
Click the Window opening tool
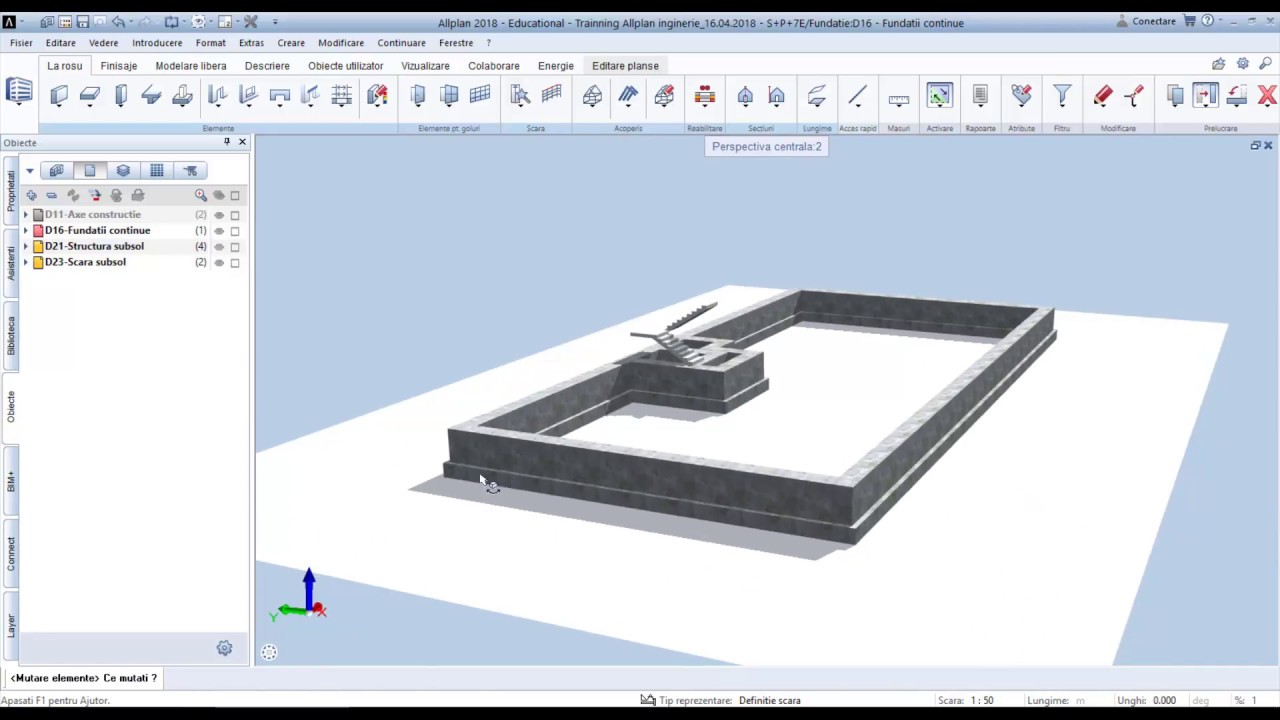[449, 96]
